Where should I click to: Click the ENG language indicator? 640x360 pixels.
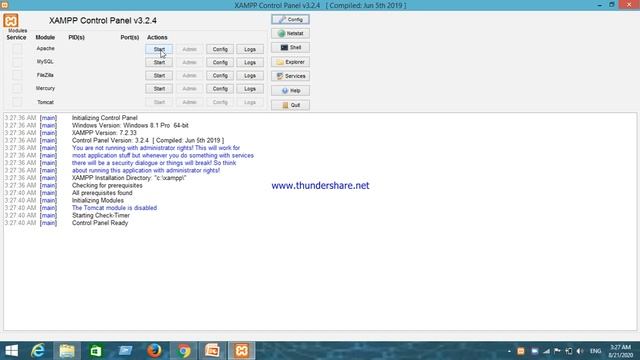596,351
